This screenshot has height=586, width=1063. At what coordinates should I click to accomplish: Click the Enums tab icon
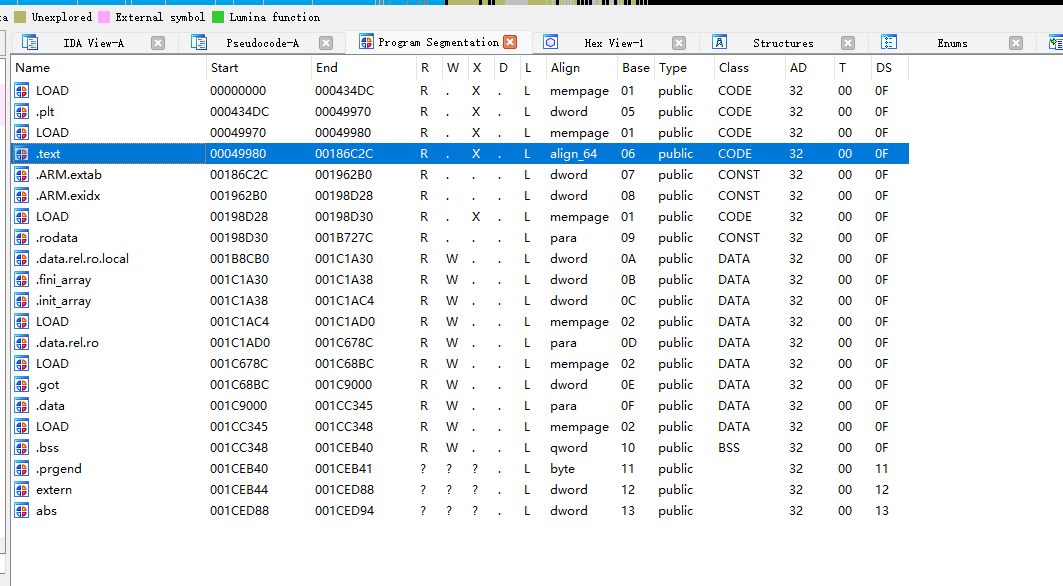889,43
